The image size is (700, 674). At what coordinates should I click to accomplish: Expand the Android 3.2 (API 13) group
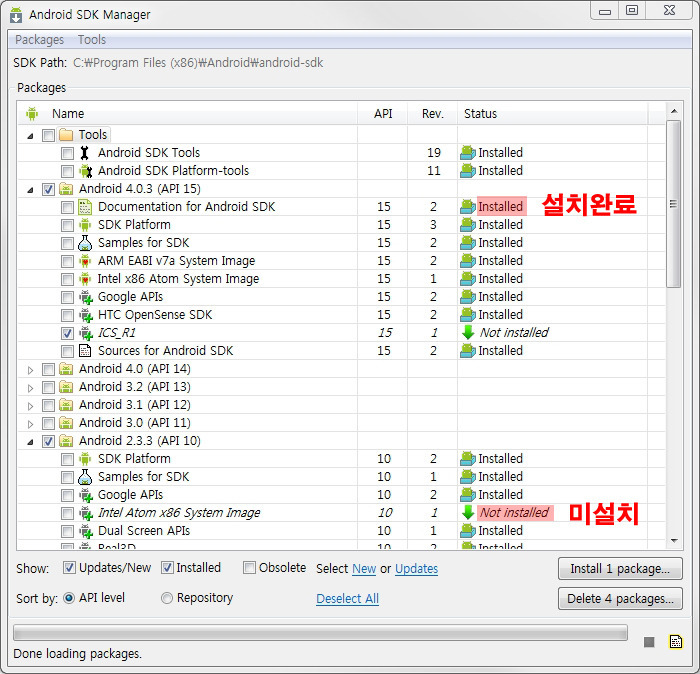pyautogui.click(x=30, y=388)
